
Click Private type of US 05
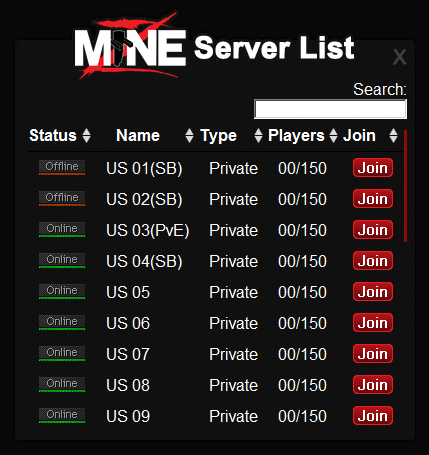pos(234,292)
